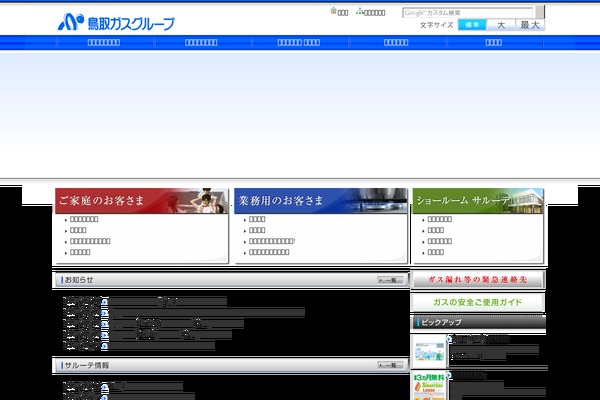Click the 鳥取ガスグループ logo
The height and width of the screenshot is (400, 600).
[116, 22]
